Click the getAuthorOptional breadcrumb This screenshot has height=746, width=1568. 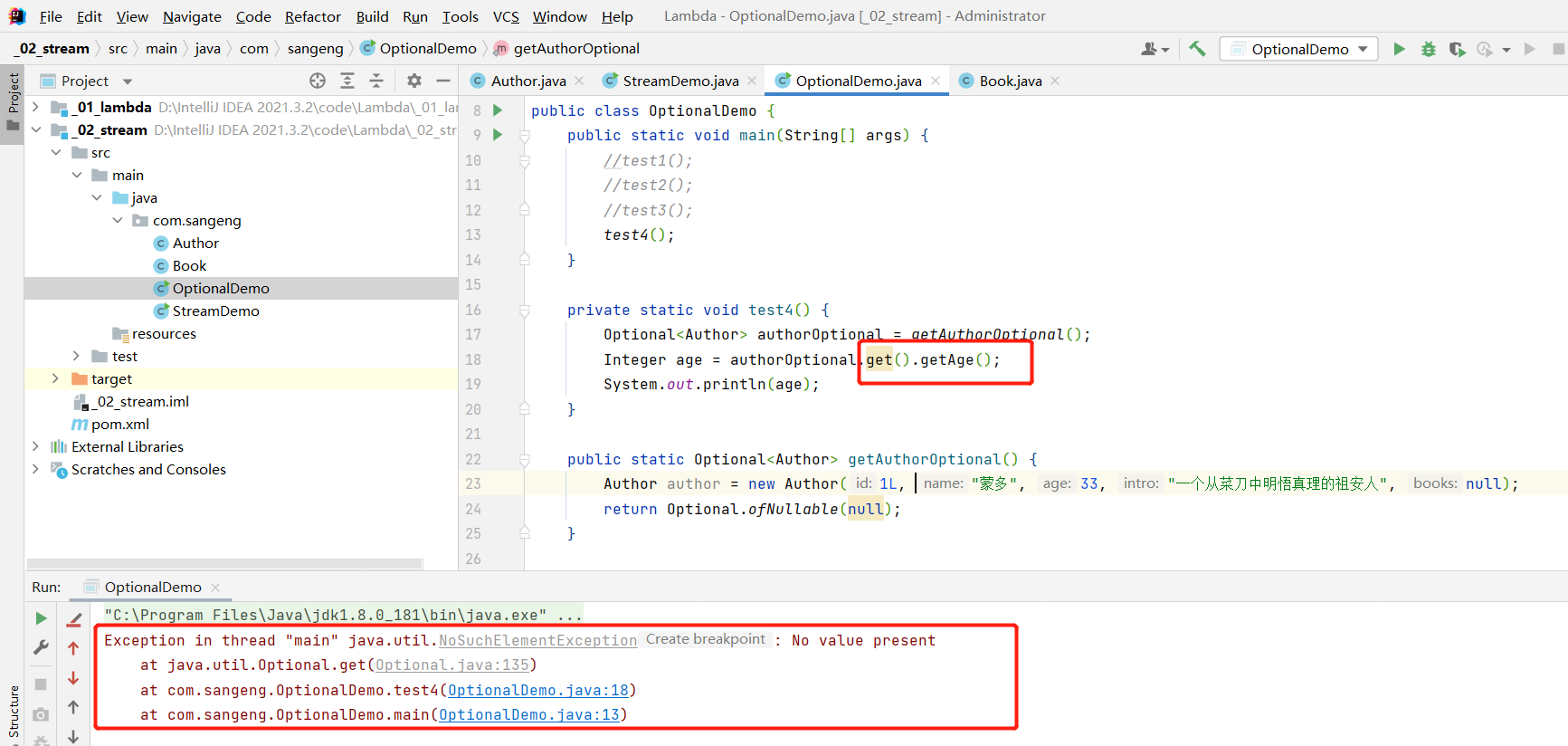(x=575, y=49)
